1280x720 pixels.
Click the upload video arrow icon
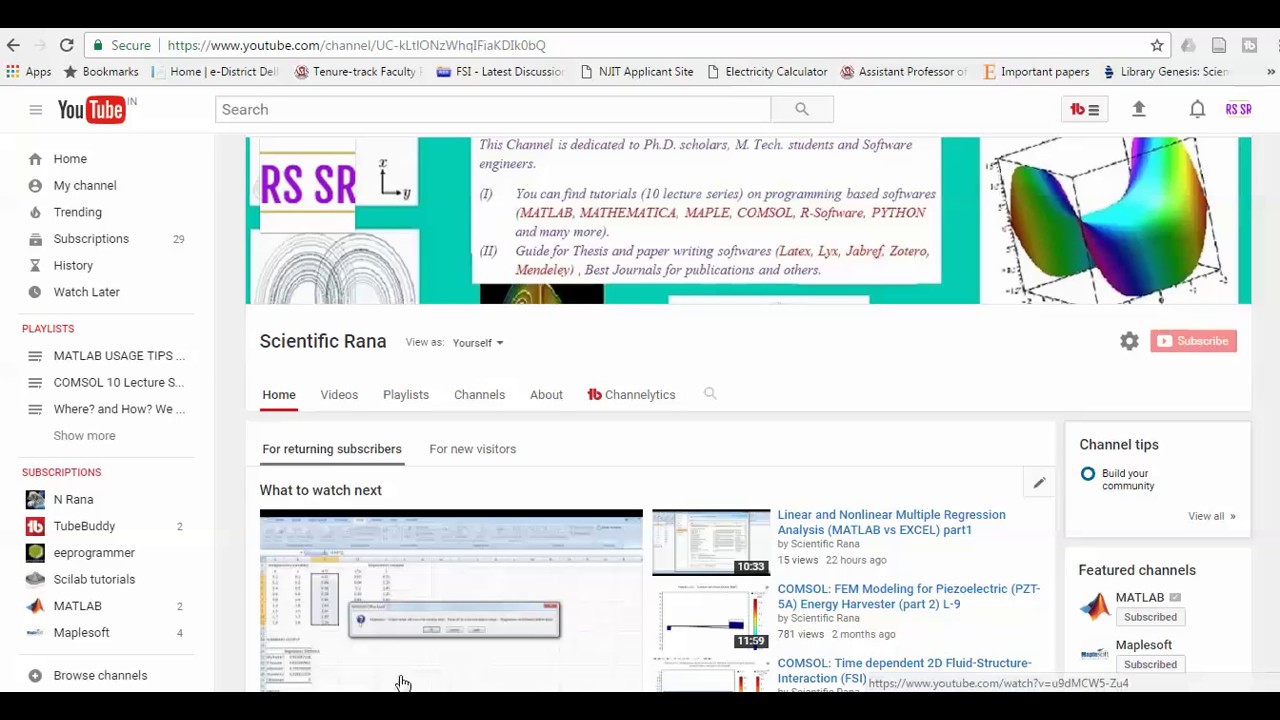tap(1139, 109)
